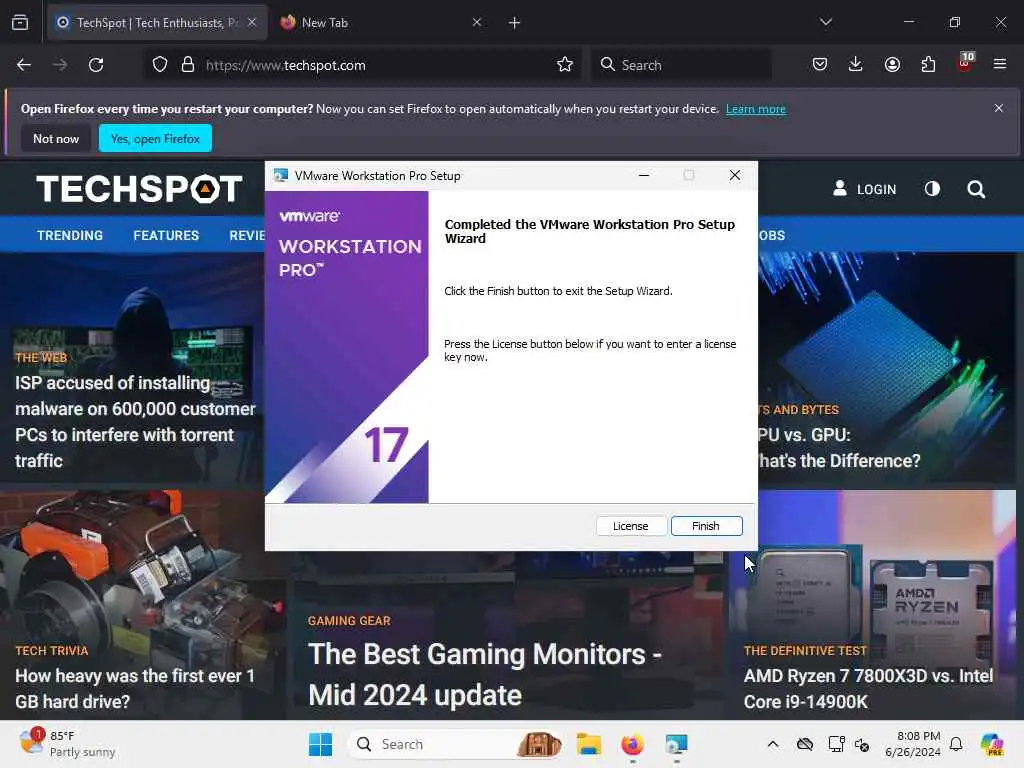Open AMD Ryzen 7 7800X3D vs. Intel article
The height and width of the screenshot is (768, 1024).
point(868,688)
